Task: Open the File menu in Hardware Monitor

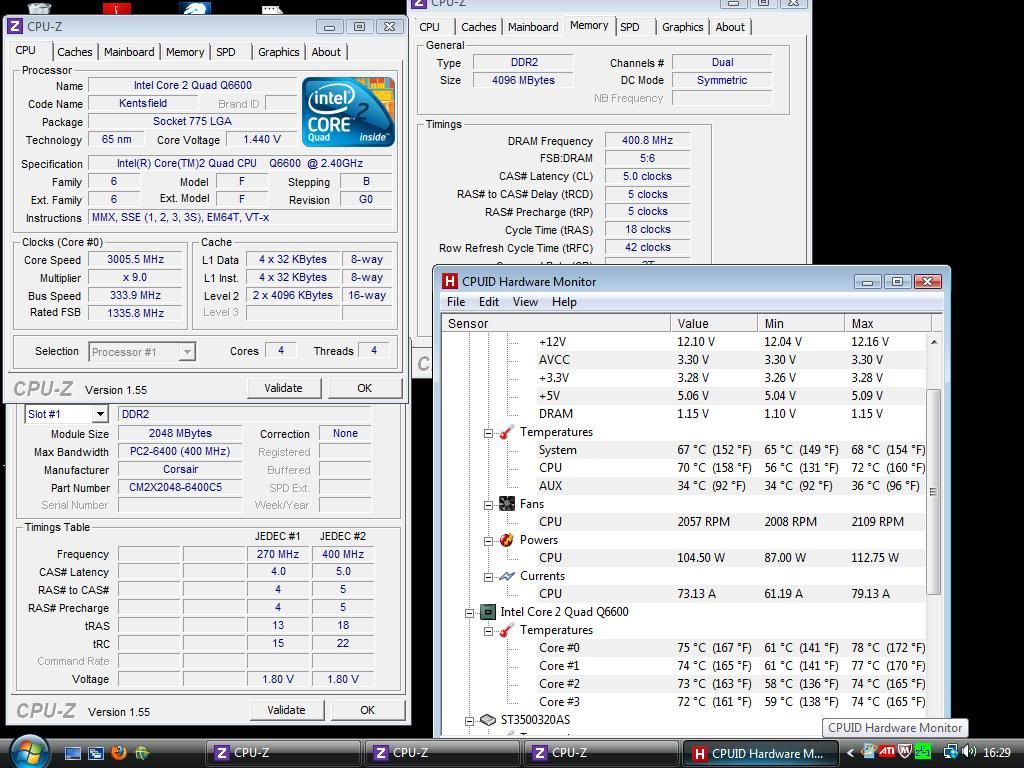Action: pos(456,302)
